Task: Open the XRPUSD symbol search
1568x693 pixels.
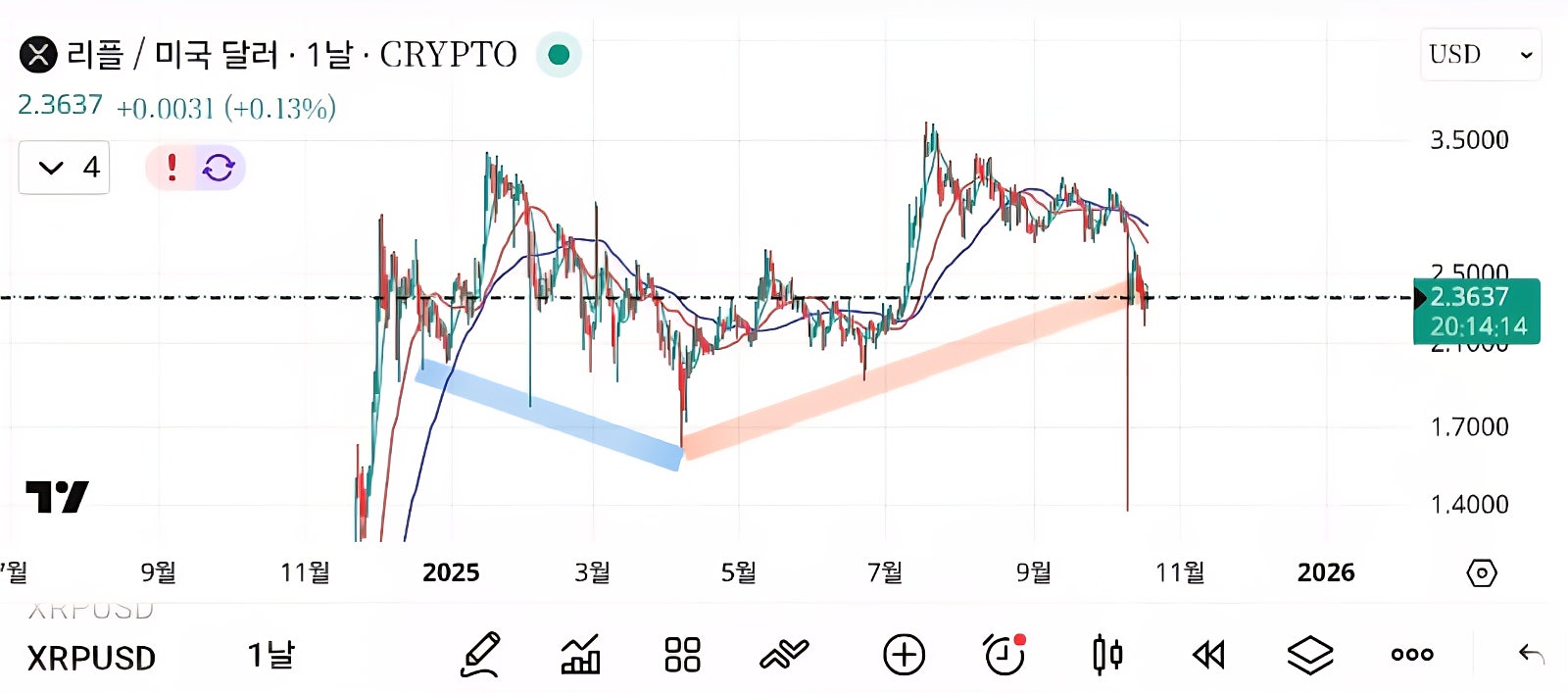Action: tap(91, 658)
